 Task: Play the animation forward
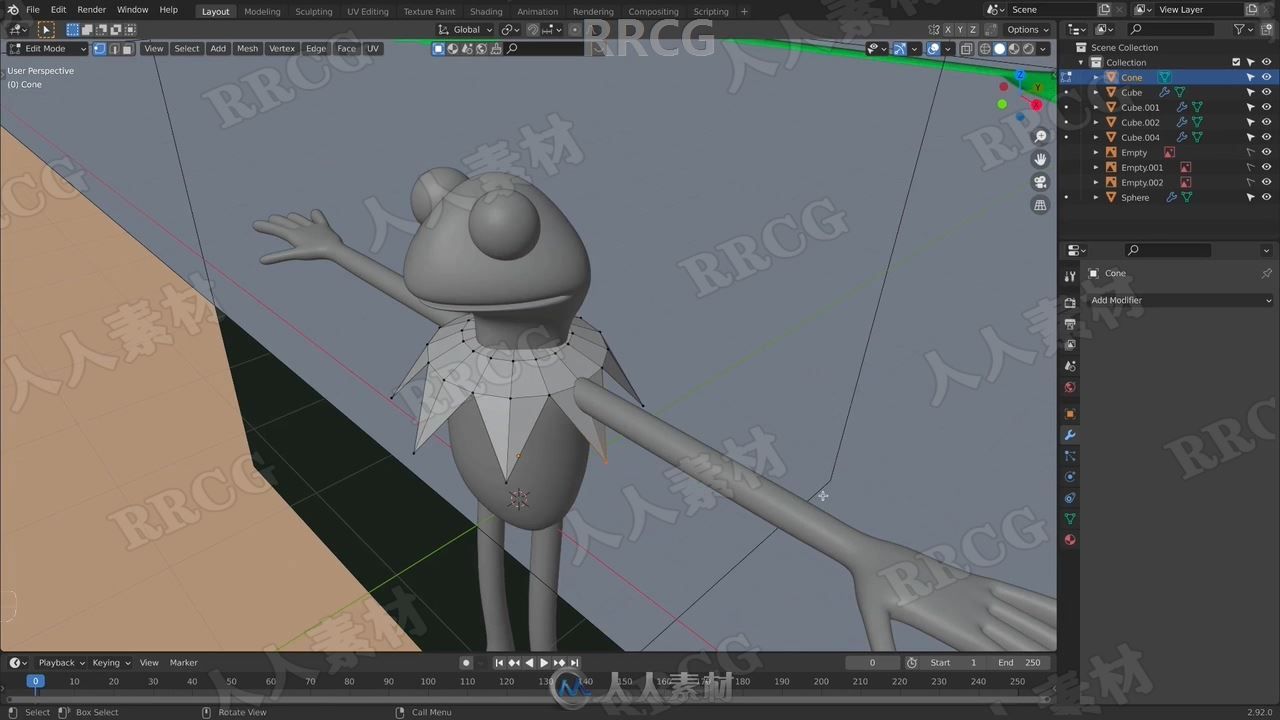544,663
